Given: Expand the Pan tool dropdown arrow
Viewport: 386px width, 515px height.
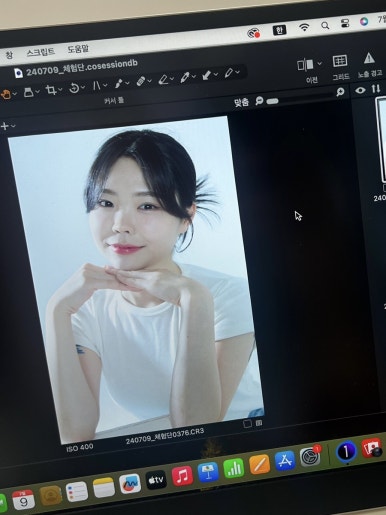Looking at the screenshot, I should coord(15,94).
